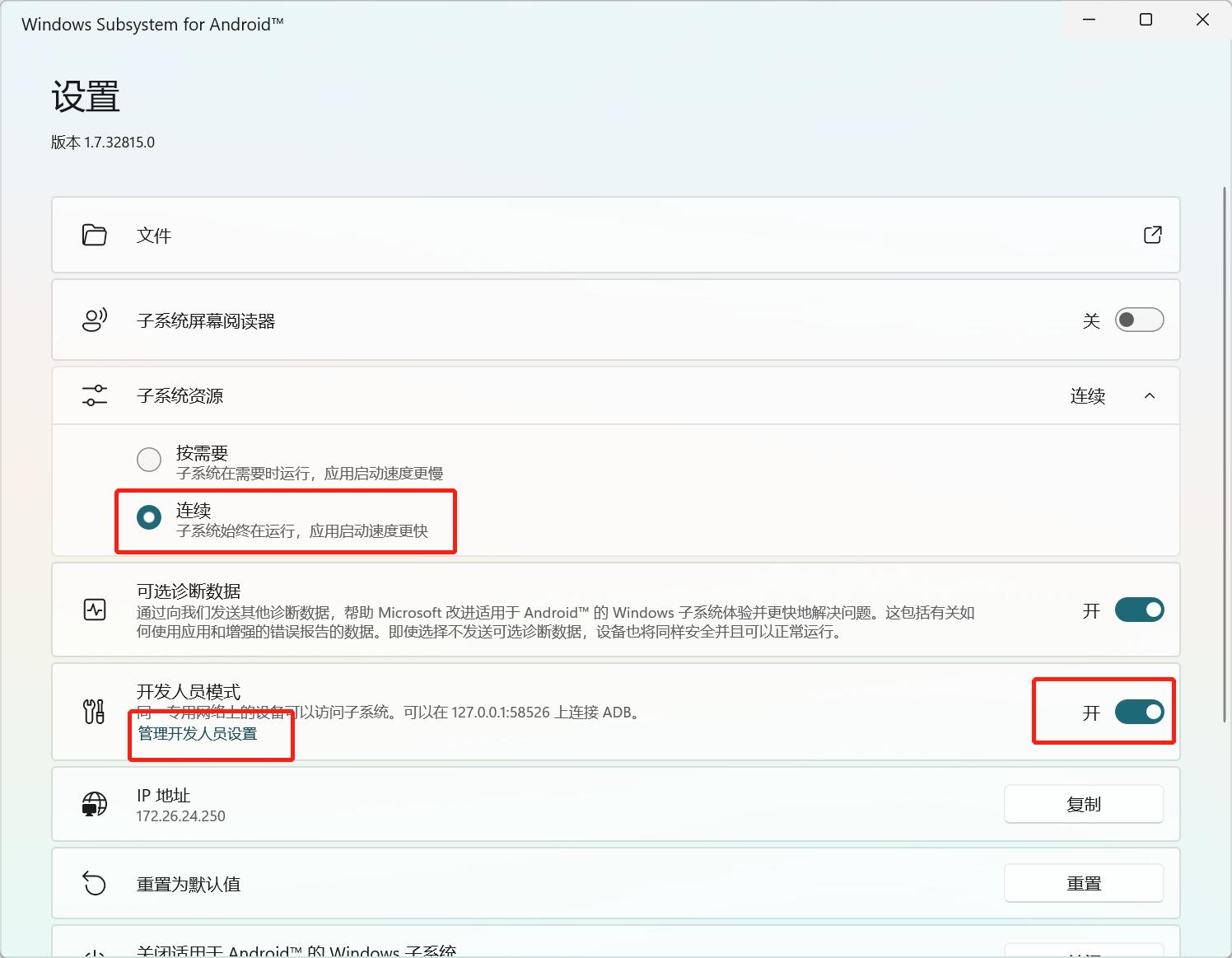This screenshot has width=1232, height=958.
Task: Click the external link icon on the 文件 row
Action: [1152, 235]
